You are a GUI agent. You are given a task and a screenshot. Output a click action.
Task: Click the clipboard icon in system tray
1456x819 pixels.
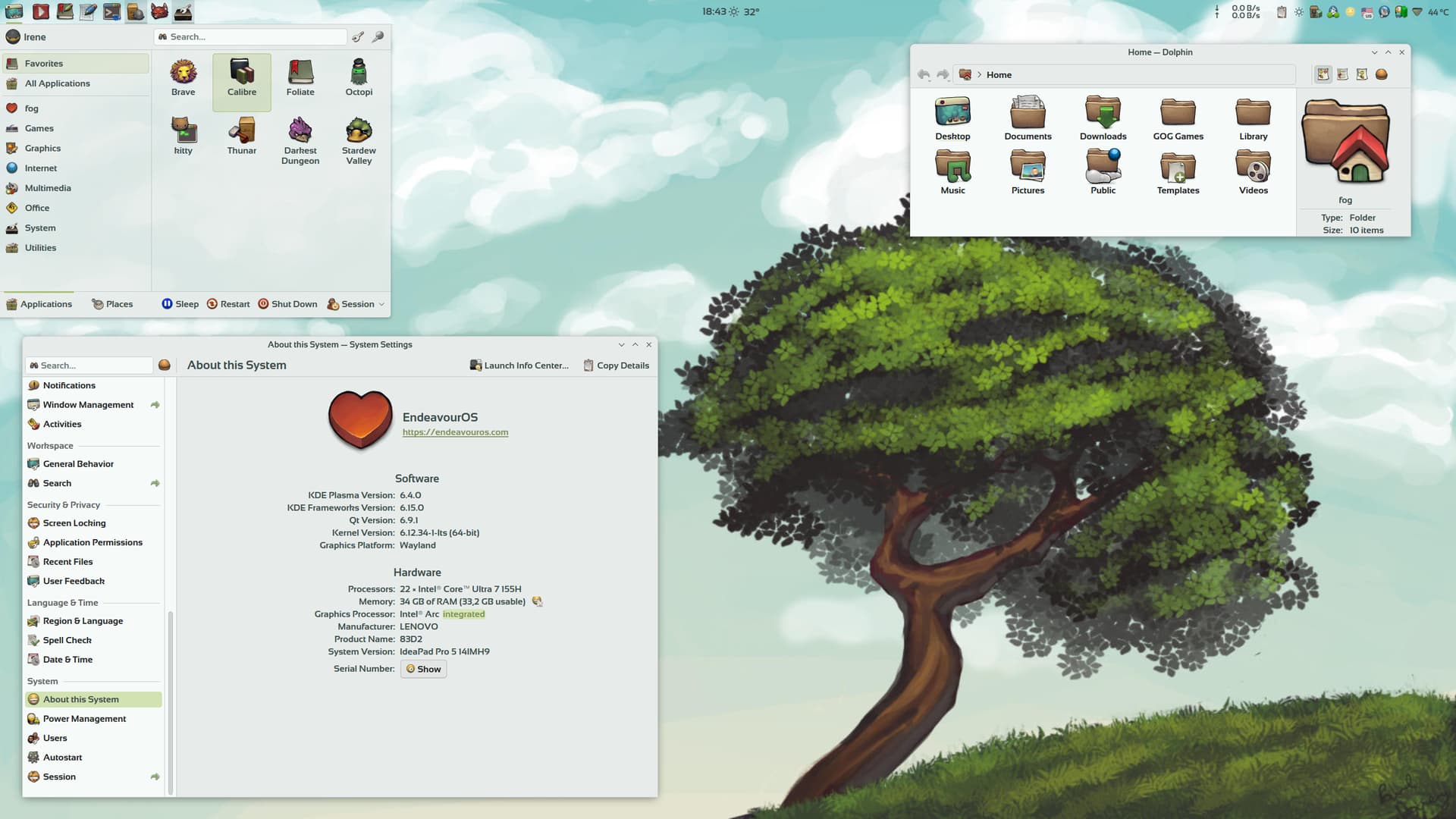tap(1282, 12)
